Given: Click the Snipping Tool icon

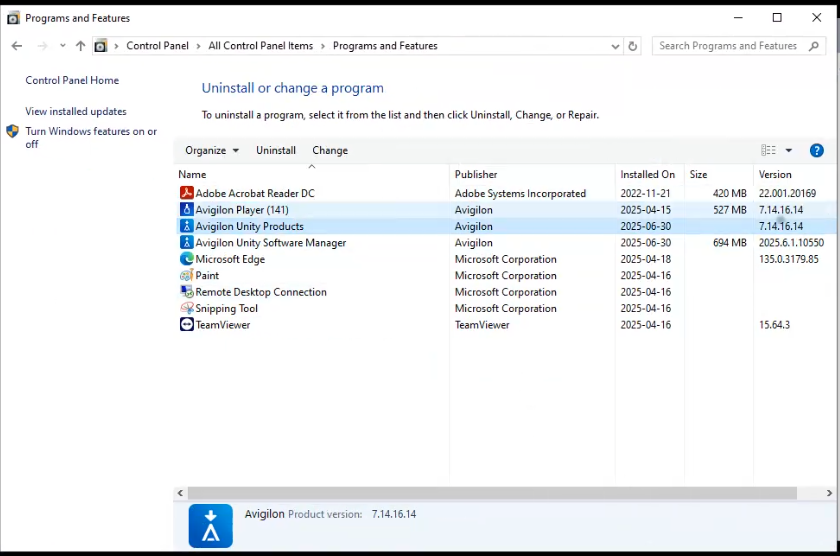Looking at the screenshot, I should point(186,309).
